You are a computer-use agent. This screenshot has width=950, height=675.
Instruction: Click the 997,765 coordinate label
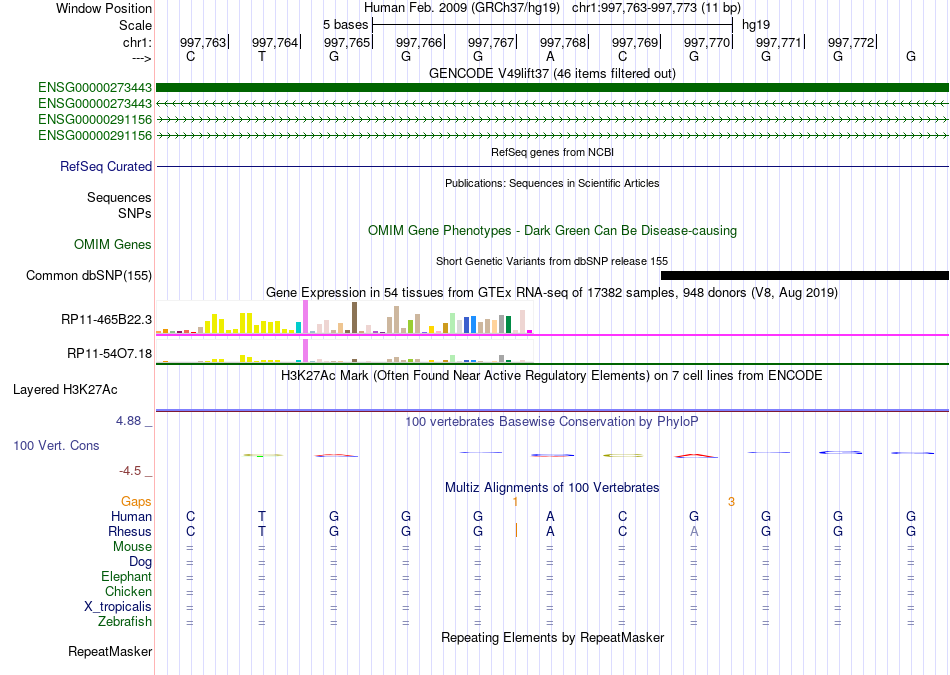[347, 42]
